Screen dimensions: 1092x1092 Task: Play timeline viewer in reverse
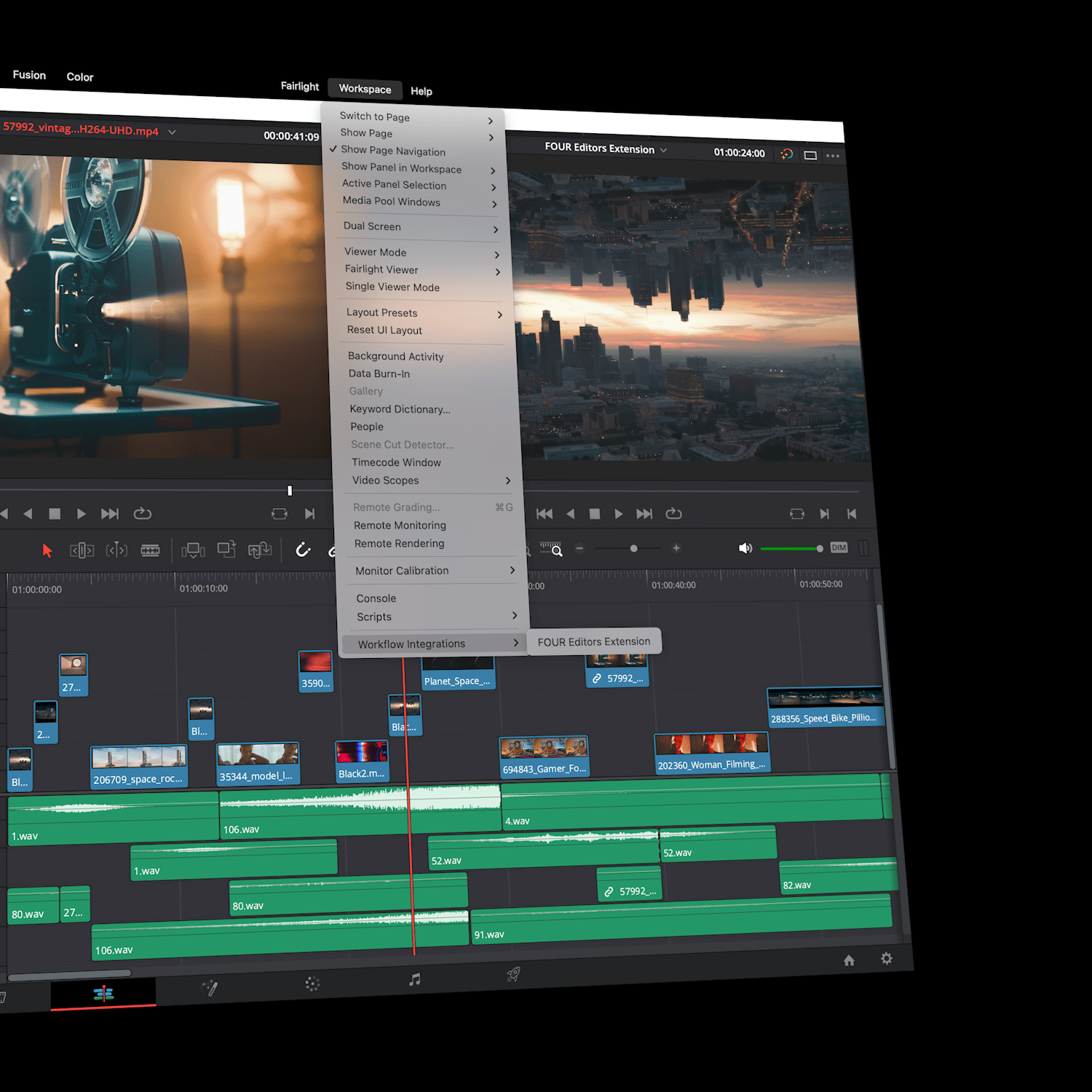[571, 514]
